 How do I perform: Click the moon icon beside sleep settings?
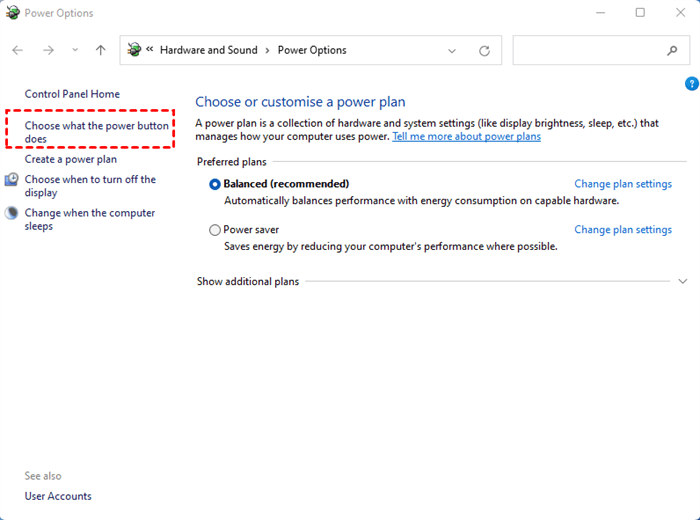[x=12, y=213]
